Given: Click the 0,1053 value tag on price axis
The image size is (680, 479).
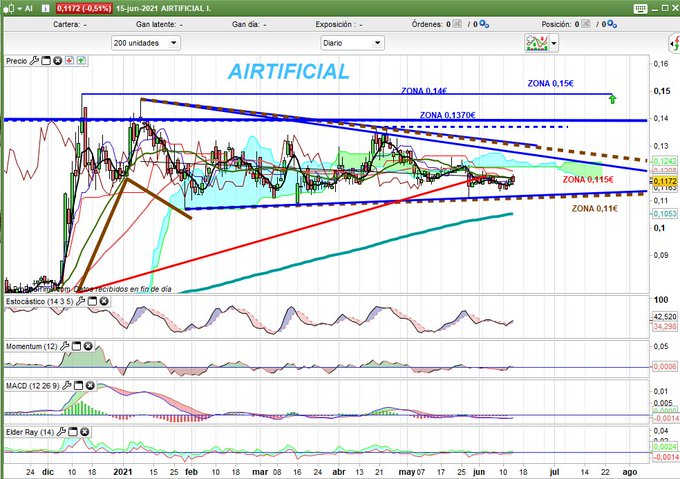Looking at the screenshot, I should point(664,213).
